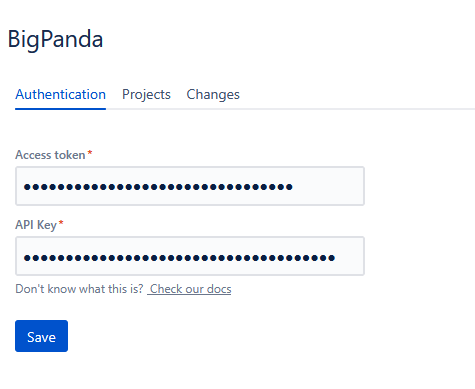This screenshot has width=475, height=389.
Task: Open the Check our docs link
Action: (x=189, y=289)
